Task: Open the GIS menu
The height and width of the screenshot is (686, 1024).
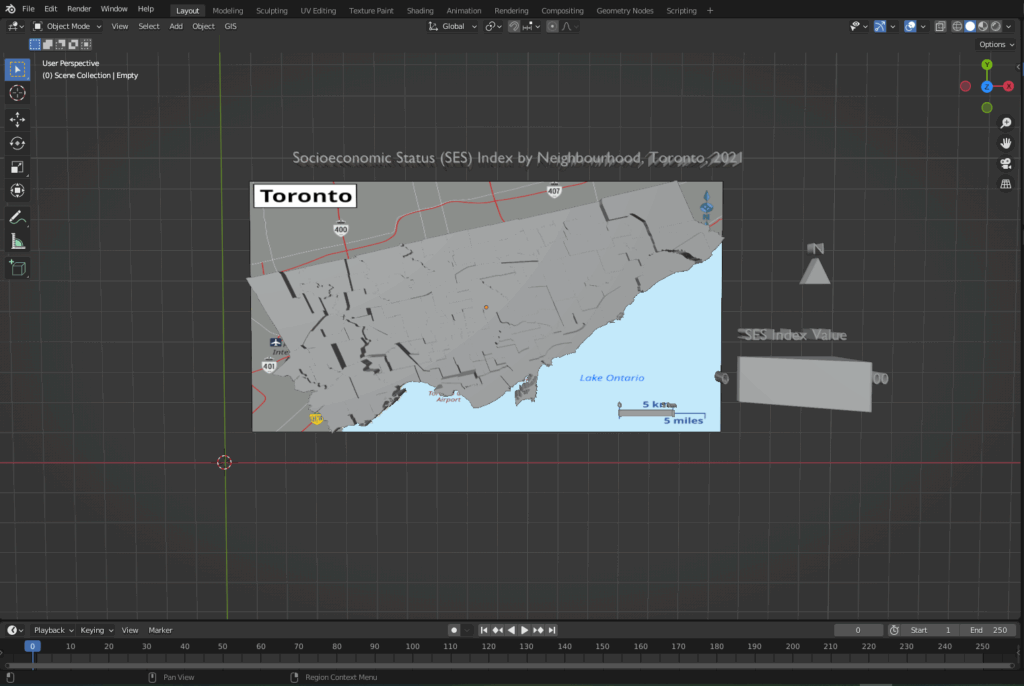Action: click(231, 26)
